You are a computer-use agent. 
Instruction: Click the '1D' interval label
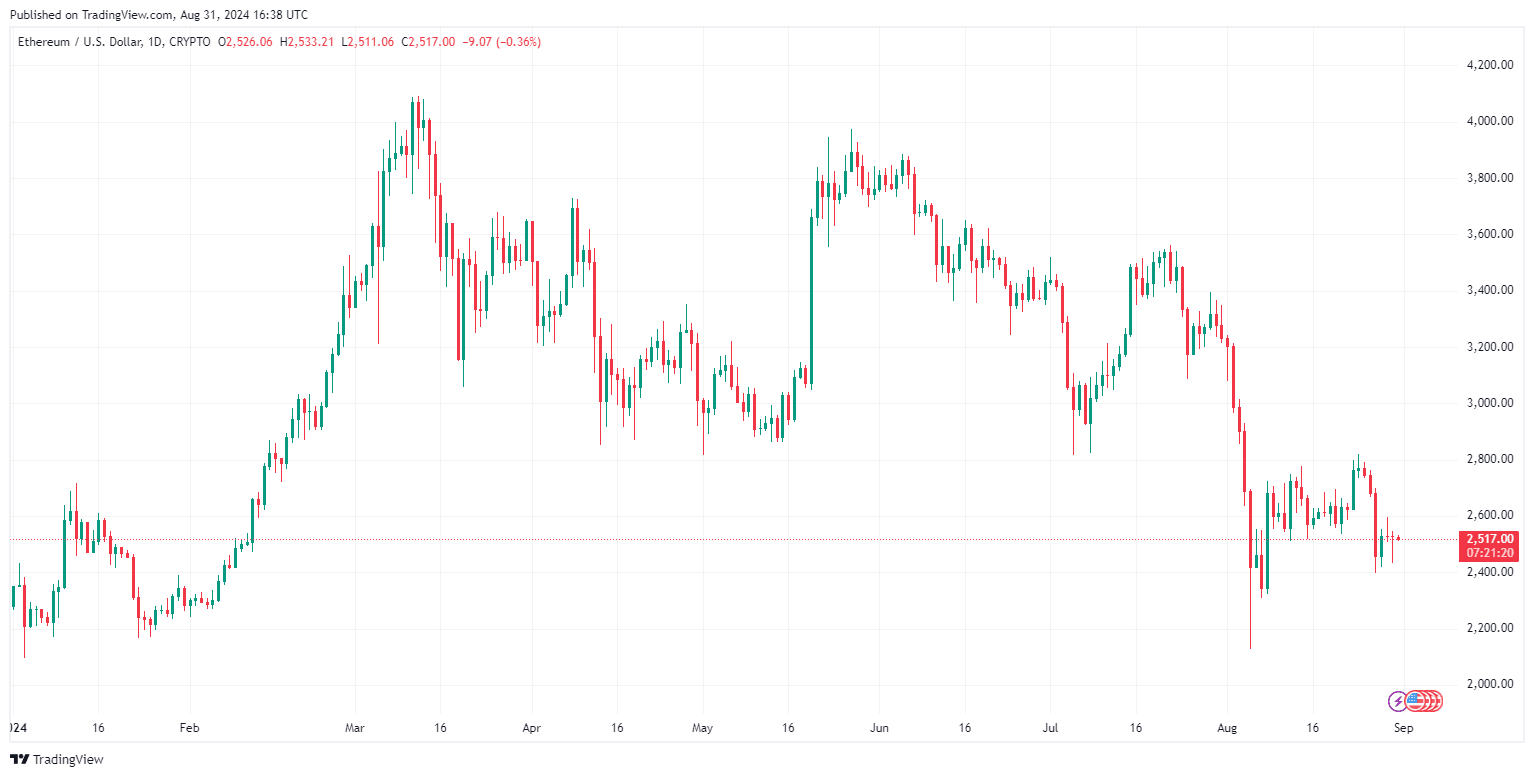pyautogui.click(x=154, y=42)
